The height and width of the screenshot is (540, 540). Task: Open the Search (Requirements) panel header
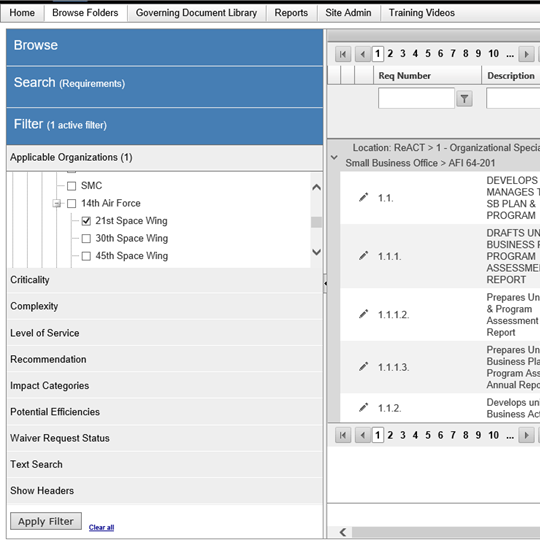[x=165, y=86]
